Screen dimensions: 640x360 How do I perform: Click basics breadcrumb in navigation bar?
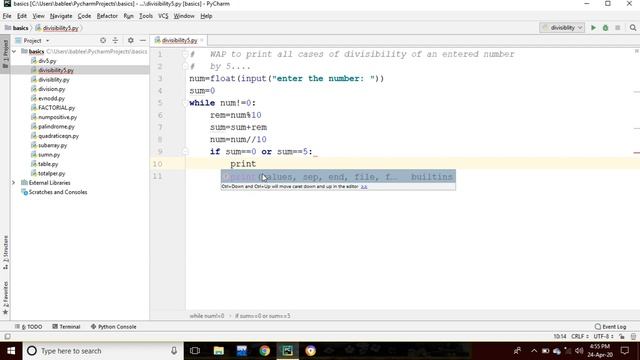[17, 28]
